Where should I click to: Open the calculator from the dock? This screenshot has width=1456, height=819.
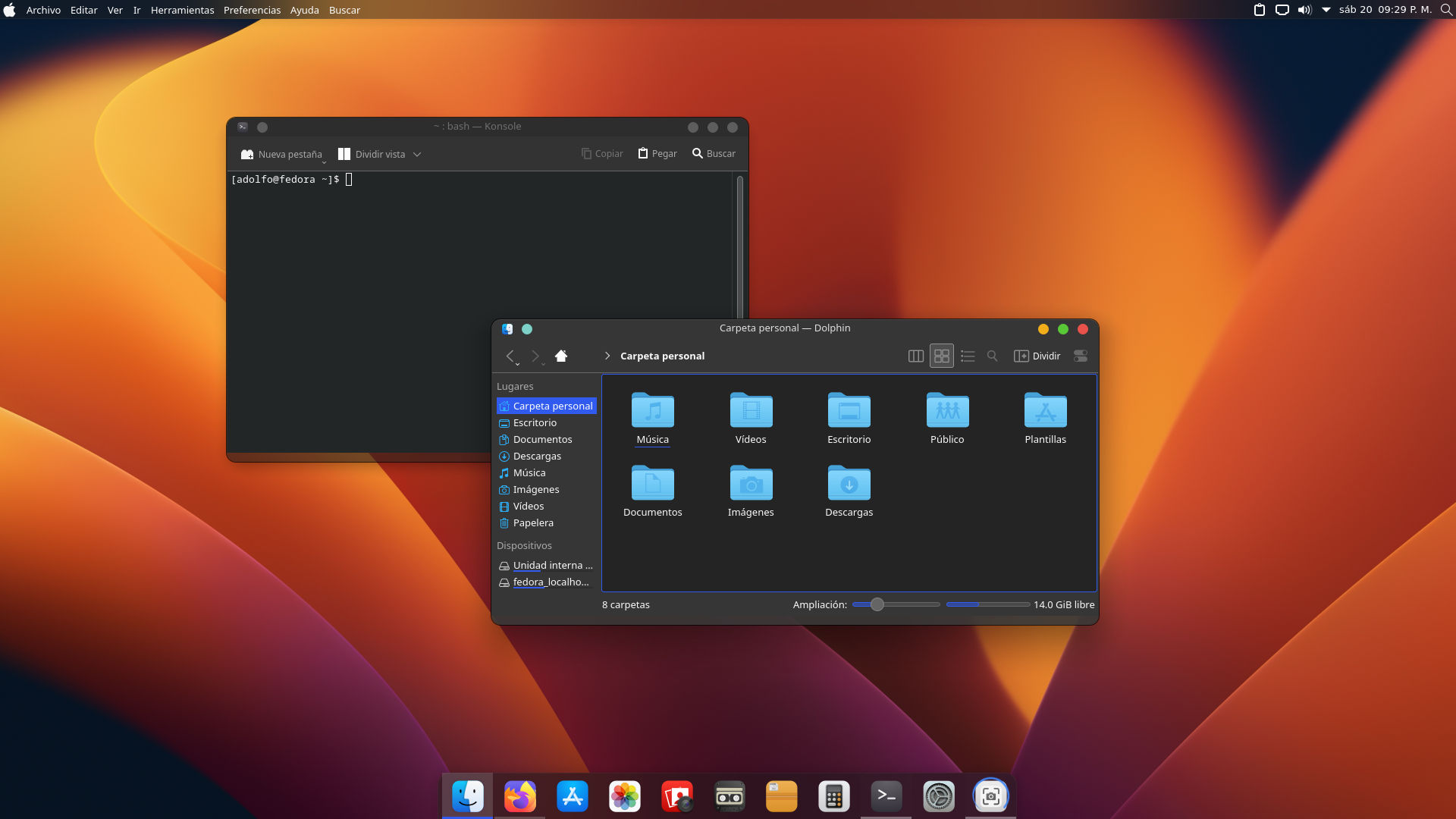point(834,796)
